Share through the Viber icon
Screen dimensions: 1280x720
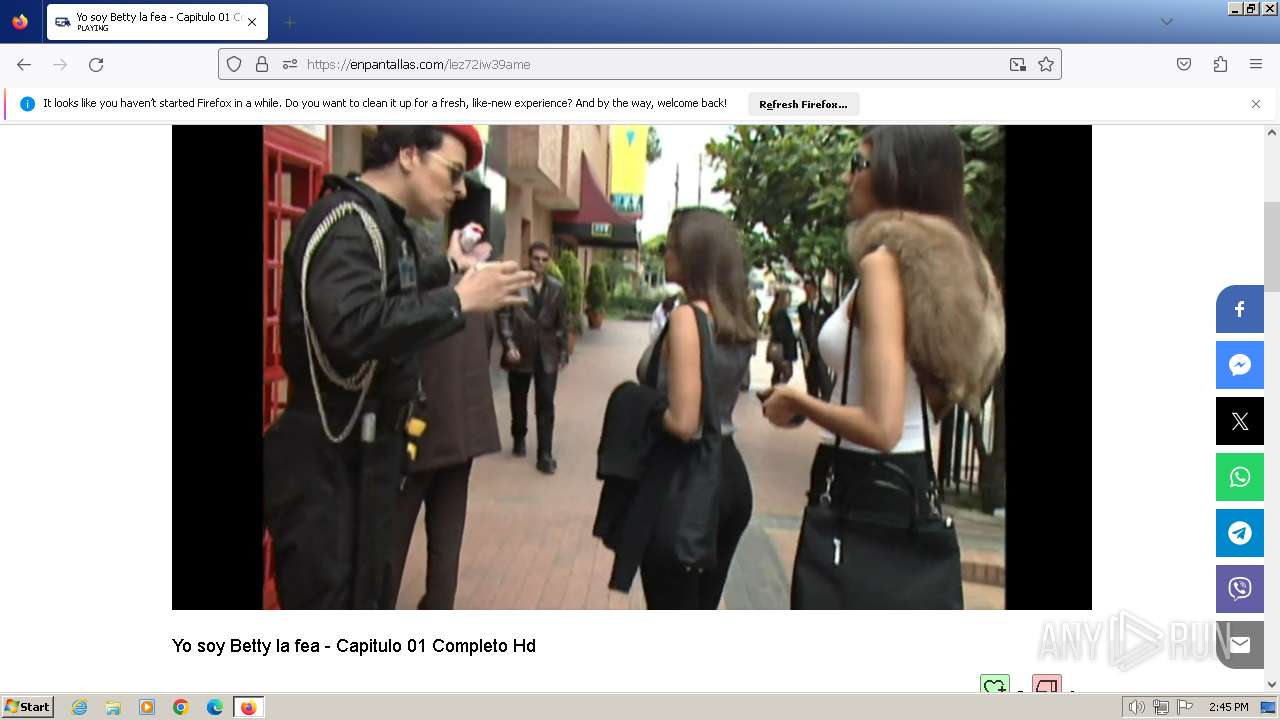1239,589
